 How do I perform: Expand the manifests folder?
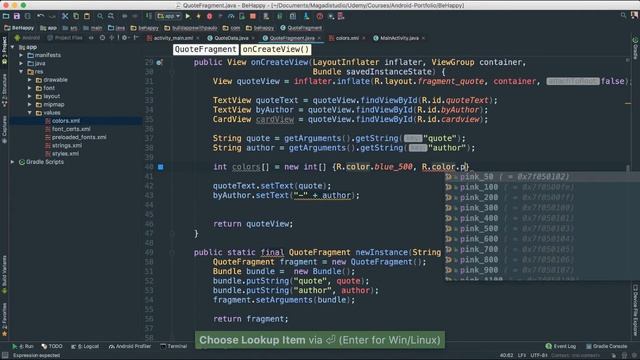pos(21,55)
